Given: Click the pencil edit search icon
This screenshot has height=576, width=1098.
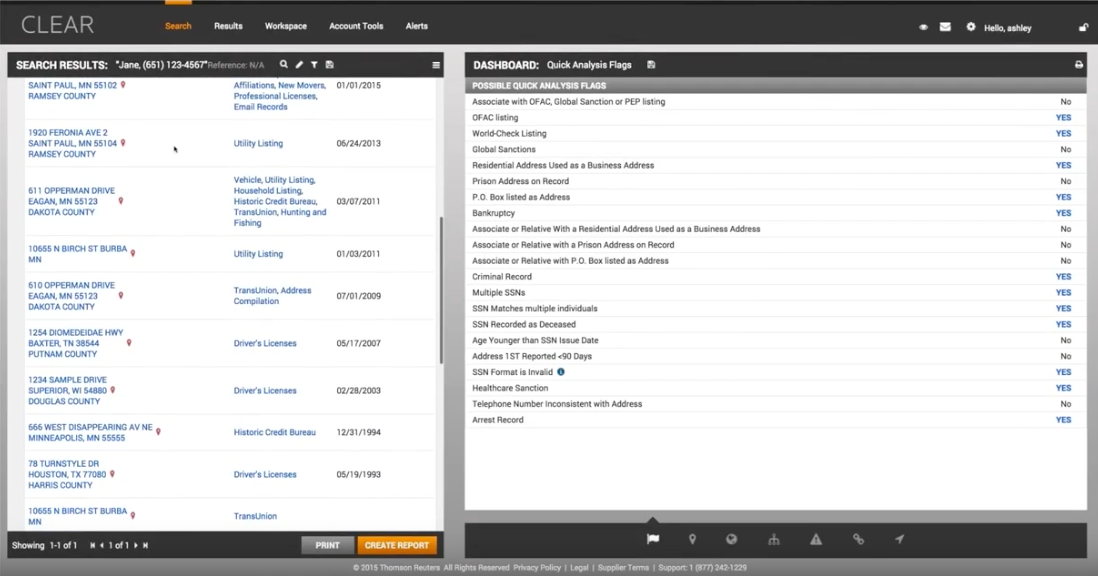Looking at the screenshot, I should (299, 65).
